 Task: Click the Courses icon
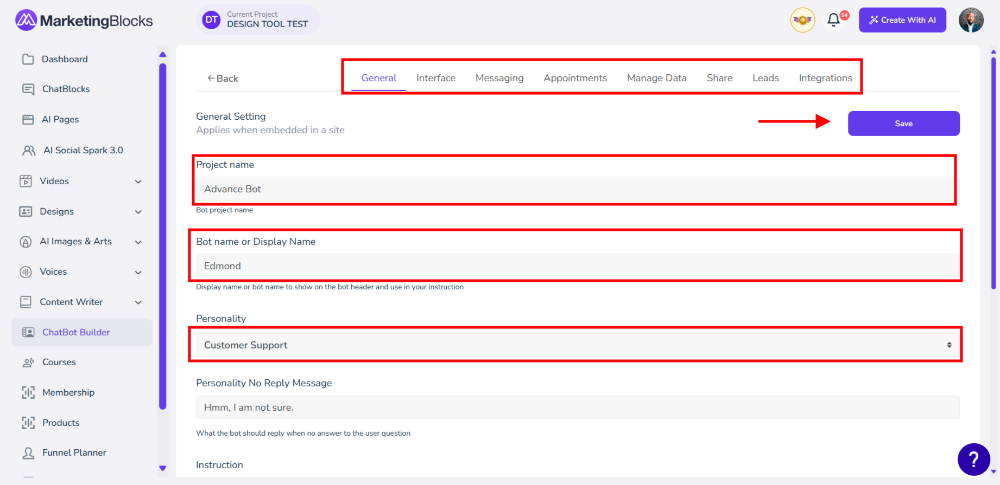28,362
